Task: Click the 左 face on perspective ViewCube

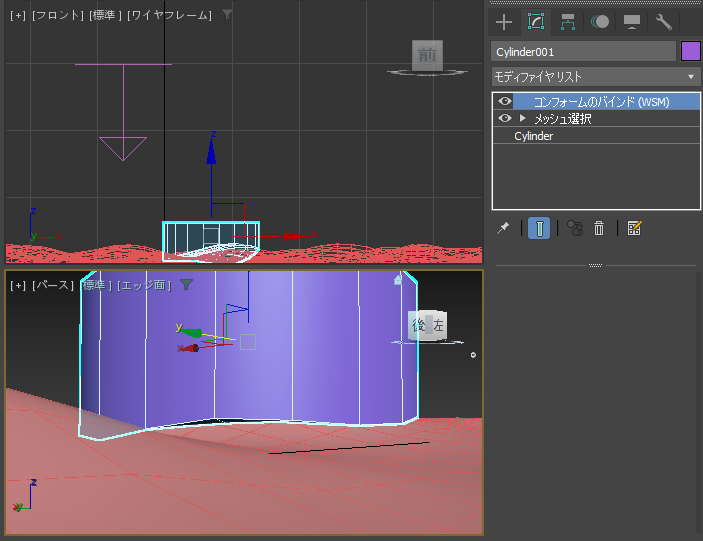Action: tap(438, 325)
